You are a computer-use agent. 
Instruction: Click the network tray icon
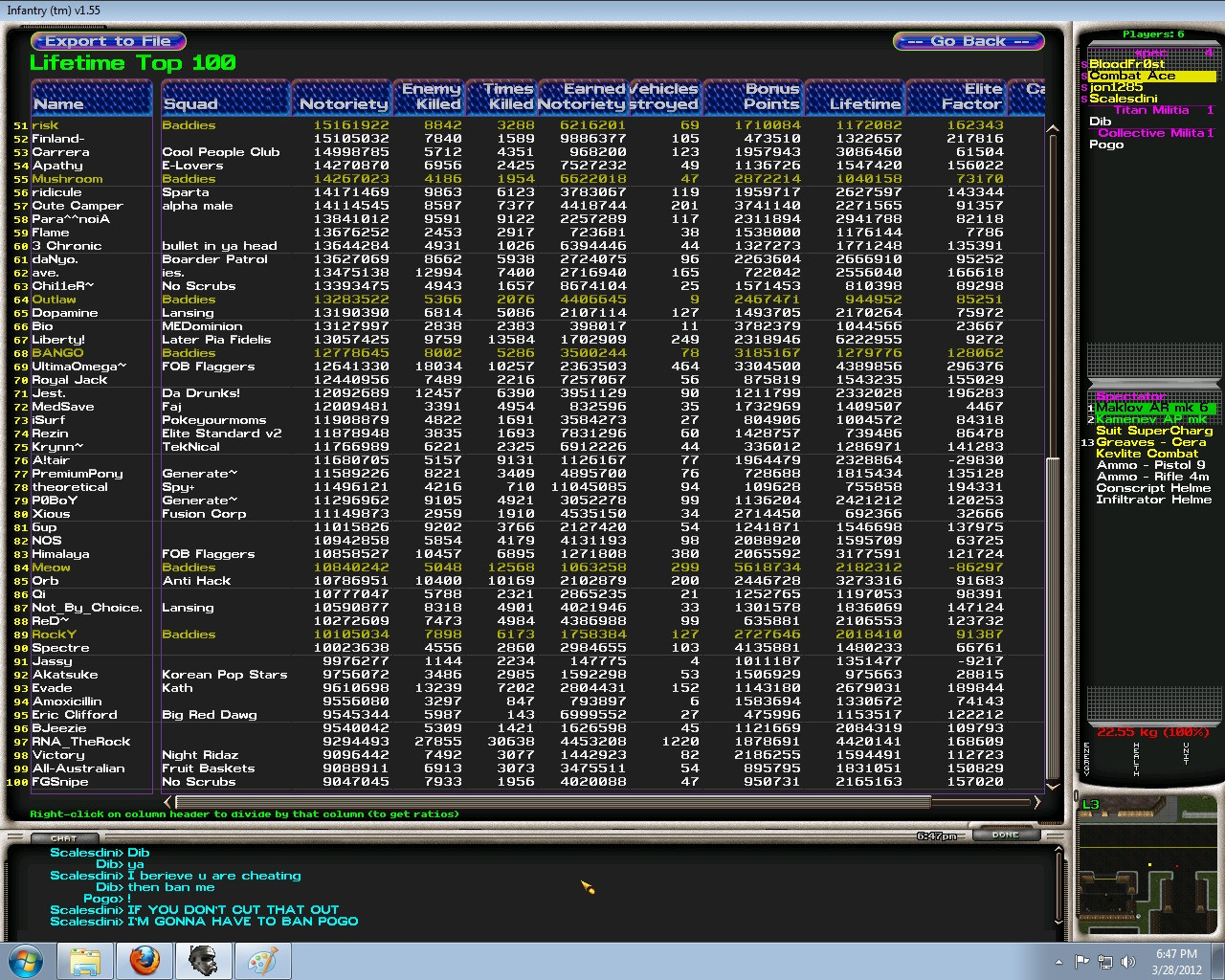click(x=1104, y=962)
